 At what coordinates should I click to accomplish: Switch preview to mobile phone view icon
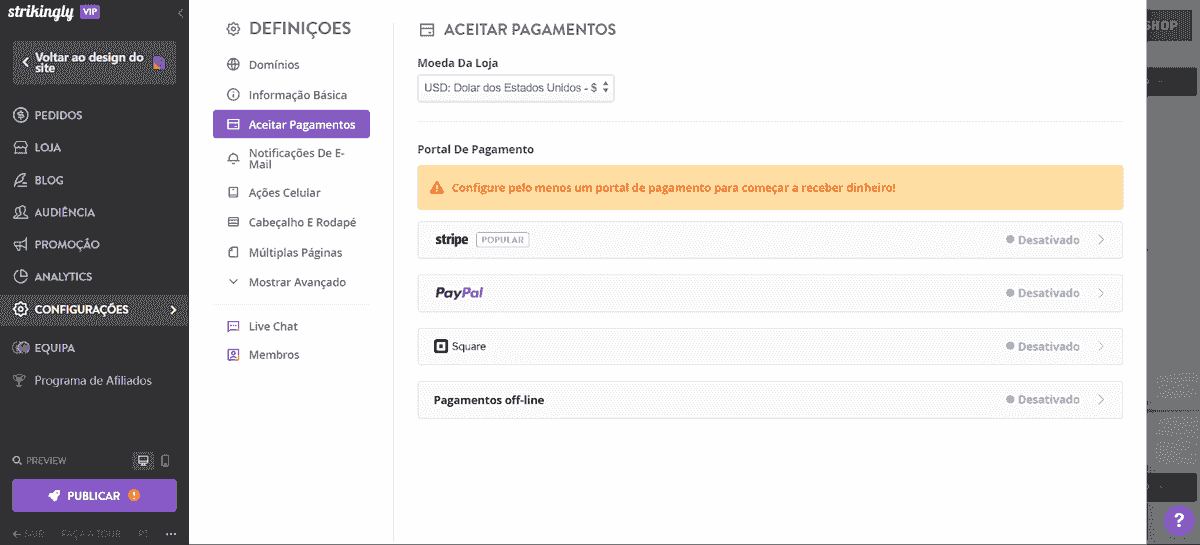165,461
